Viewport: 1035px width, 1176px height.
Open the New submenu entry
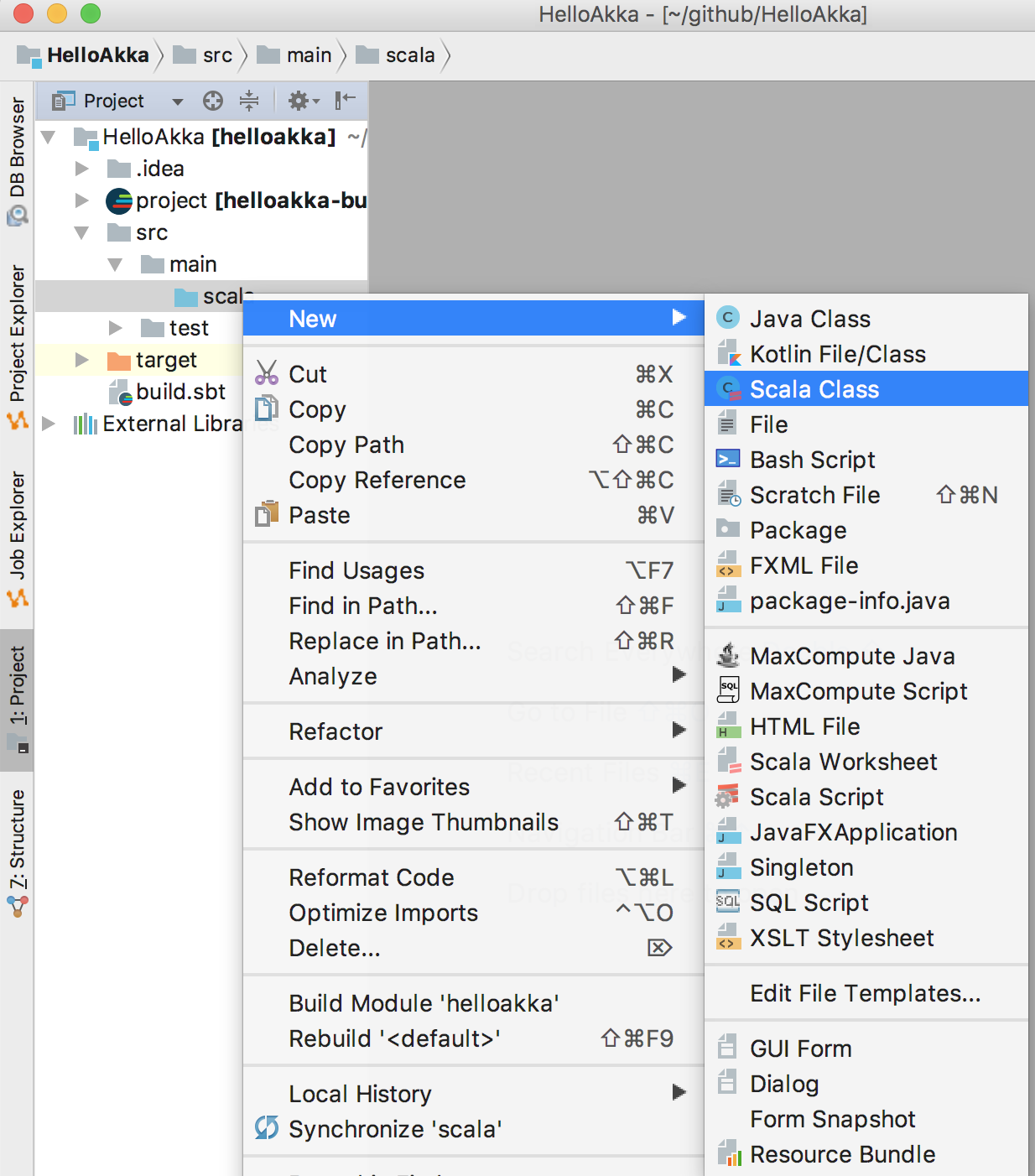(x=473, y=318)
